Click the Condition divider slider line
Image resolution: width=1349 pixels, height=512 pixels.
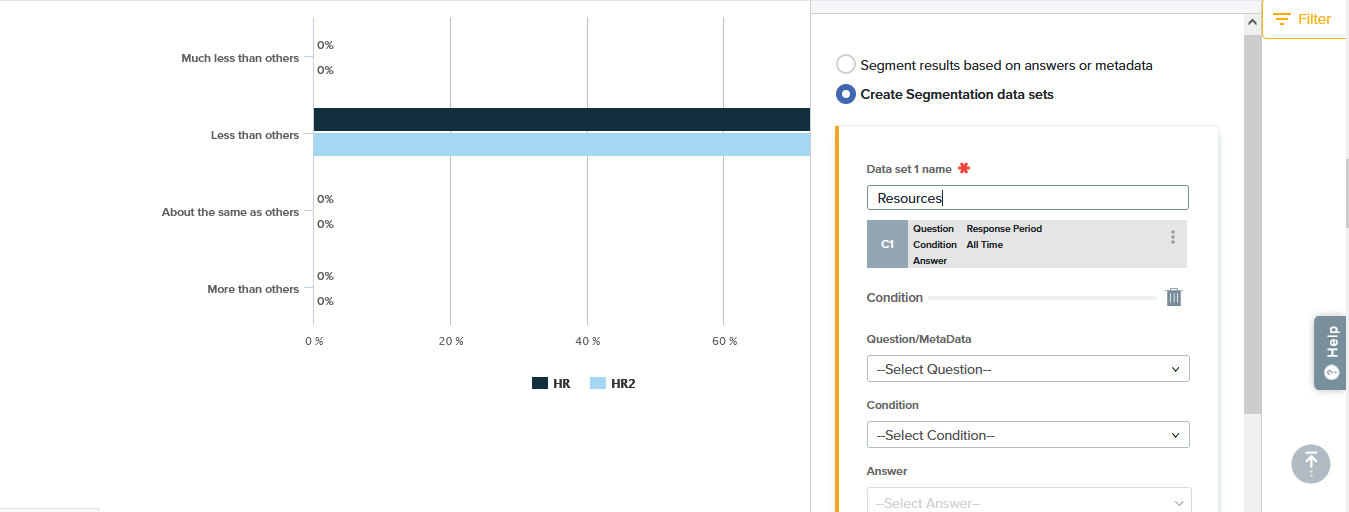point(1042,298)
